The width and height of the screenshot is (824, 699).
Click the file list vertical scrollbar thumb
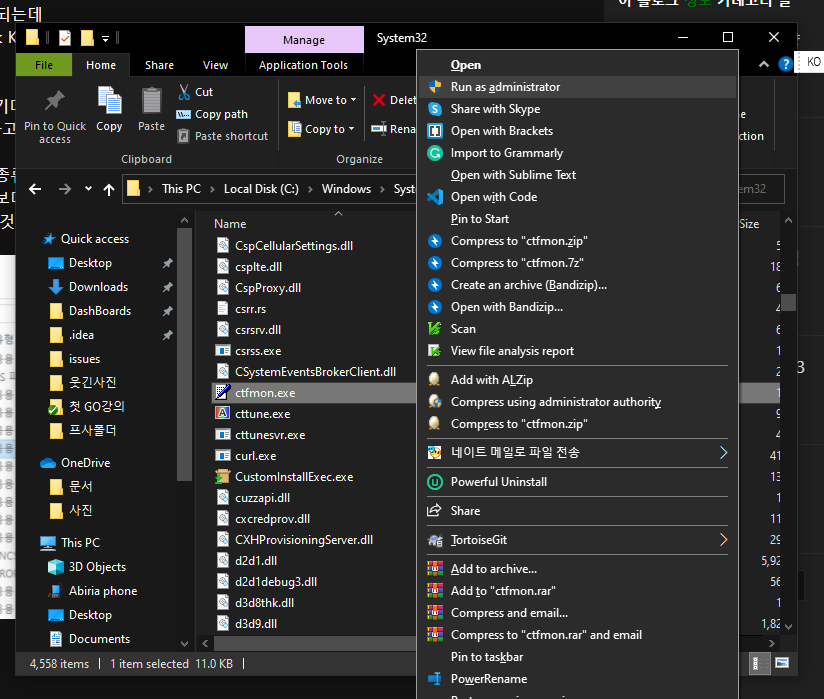788,302
